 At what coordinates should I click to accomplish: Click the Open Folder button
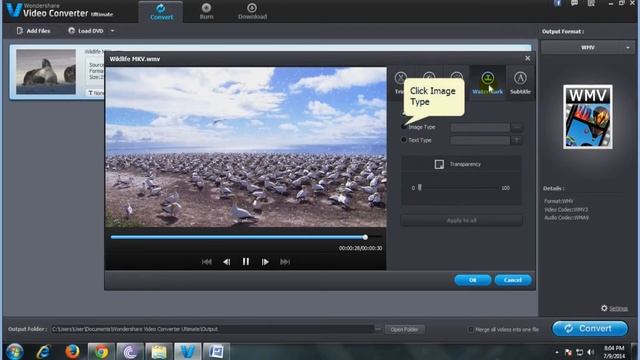click(404, 329)
